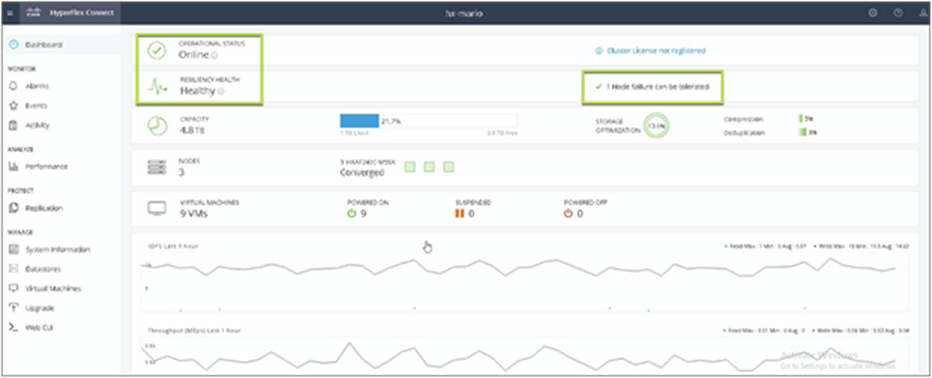932x378 pixels.
Task: Click the 9 VMs count
Action: [194, 213]
